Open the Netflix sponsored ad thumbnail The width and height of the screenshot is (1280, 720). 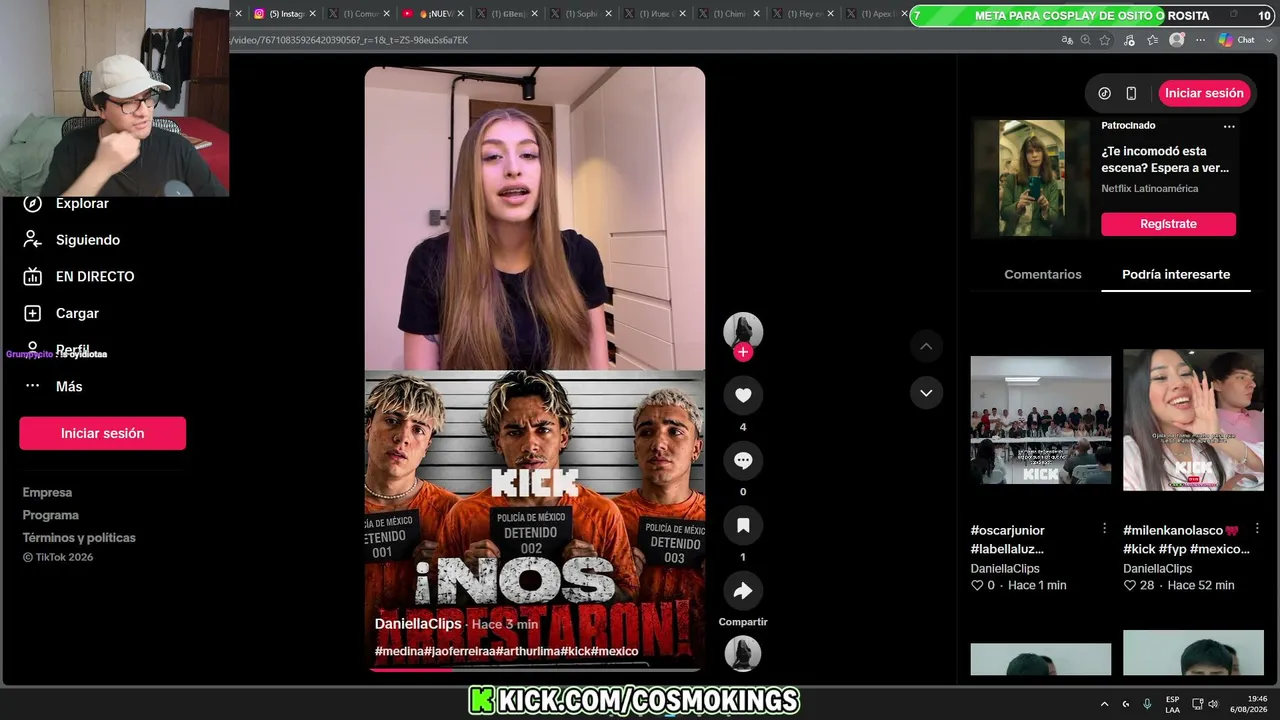click(x=1031, y=178)
